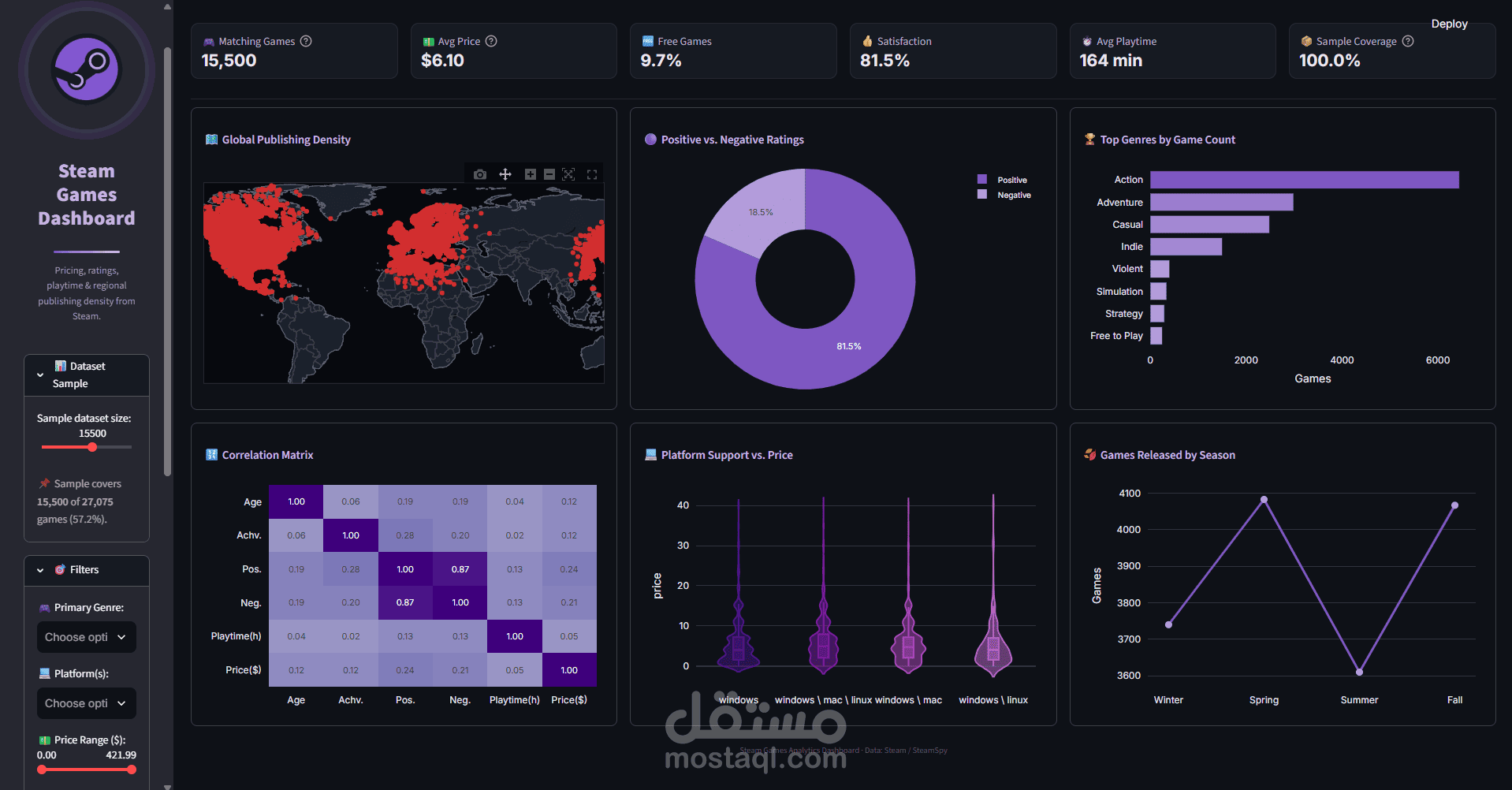Image resolution: width=1512 pixels, height=790 pixels.
Task: Click the '164 min' Avg Playtime value
Action: pos(1110,61)
